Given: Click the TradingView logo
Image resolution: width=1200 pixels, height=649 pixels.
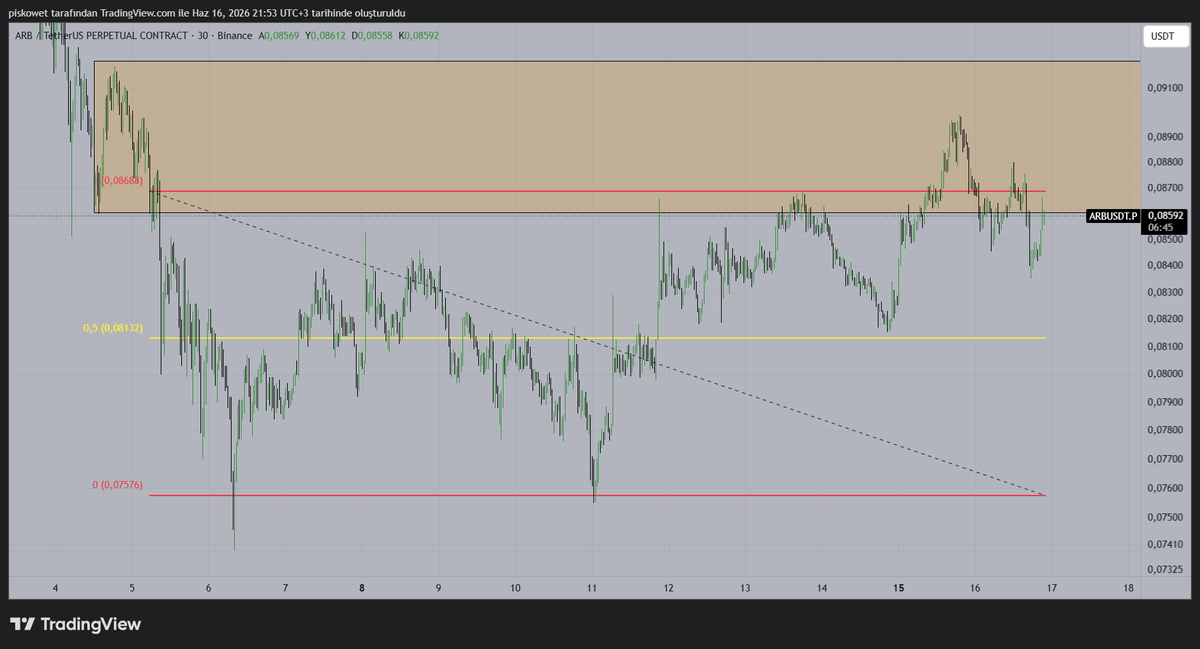Looking at the screenshot, I should tap(76, 625).
